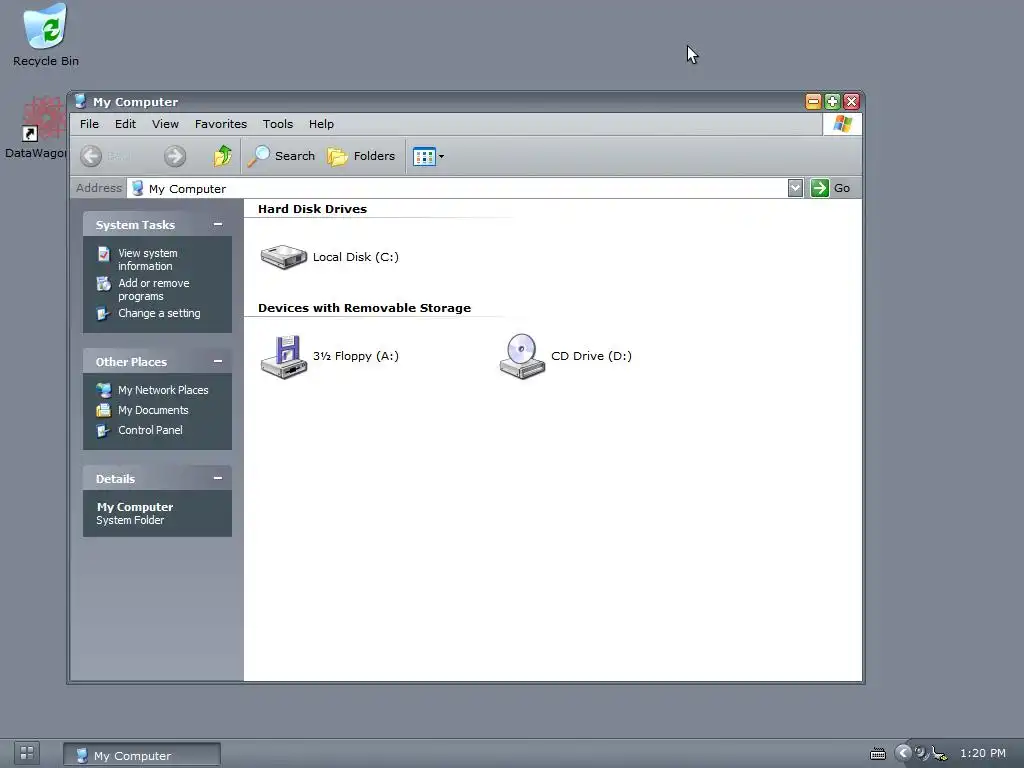Click the Back arrow toolbar button

[91, 156]
